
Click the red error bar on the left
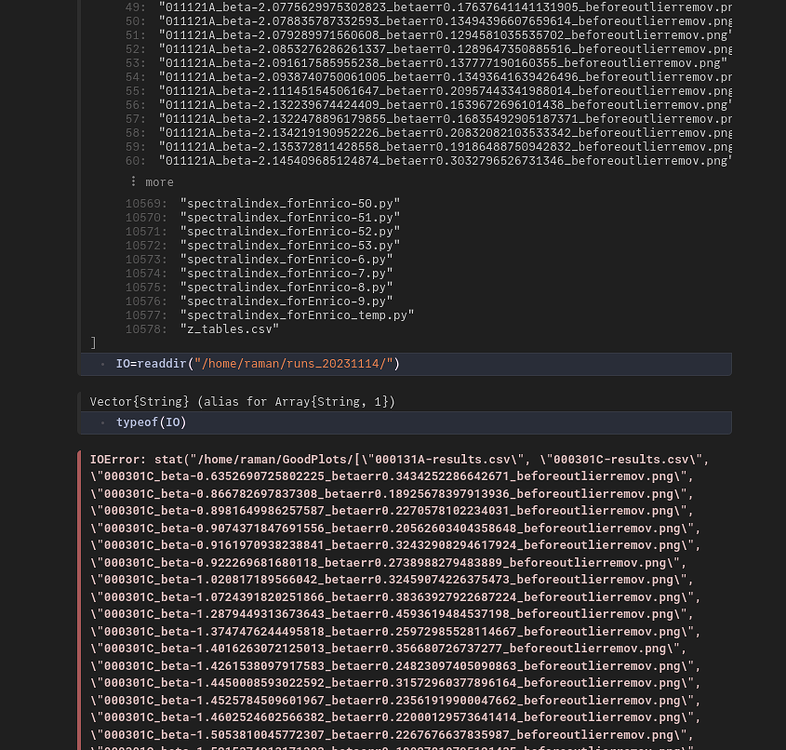click(x=79, y=600)
